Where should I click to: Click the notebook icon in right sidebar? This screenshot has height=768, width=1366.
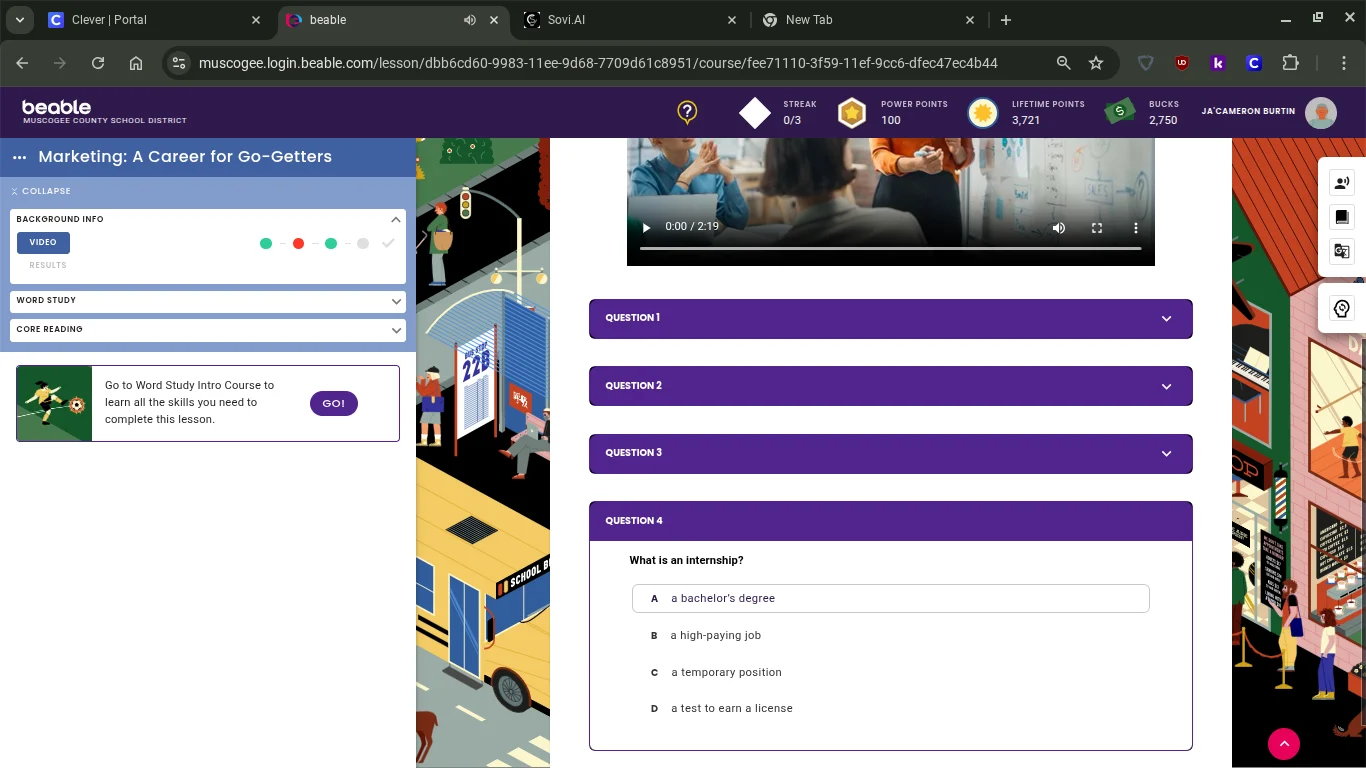pyautogui.click(x=1342, y=217)
